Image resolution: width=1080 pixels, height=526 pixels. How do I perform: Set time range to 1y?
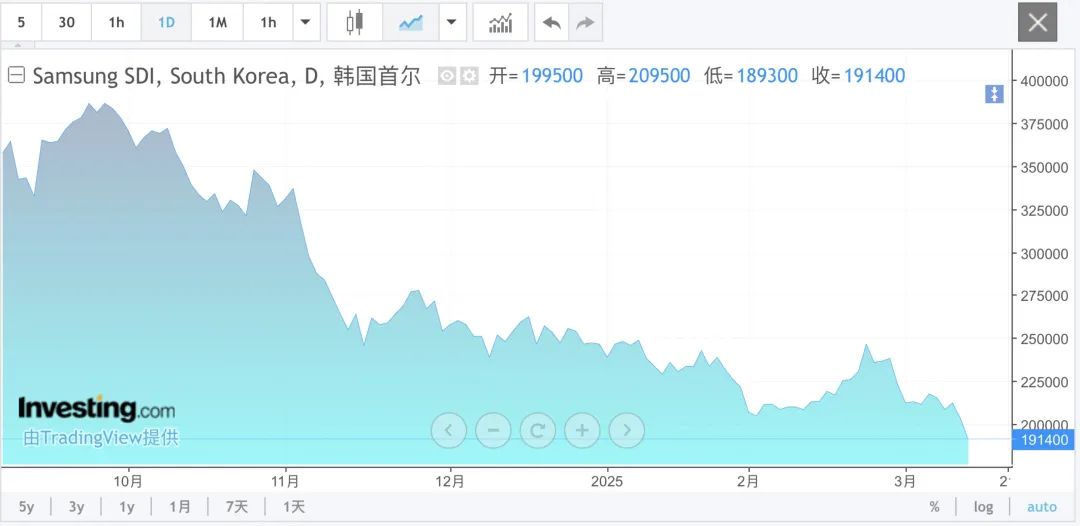pyautogui.click(x=127, y=507)
